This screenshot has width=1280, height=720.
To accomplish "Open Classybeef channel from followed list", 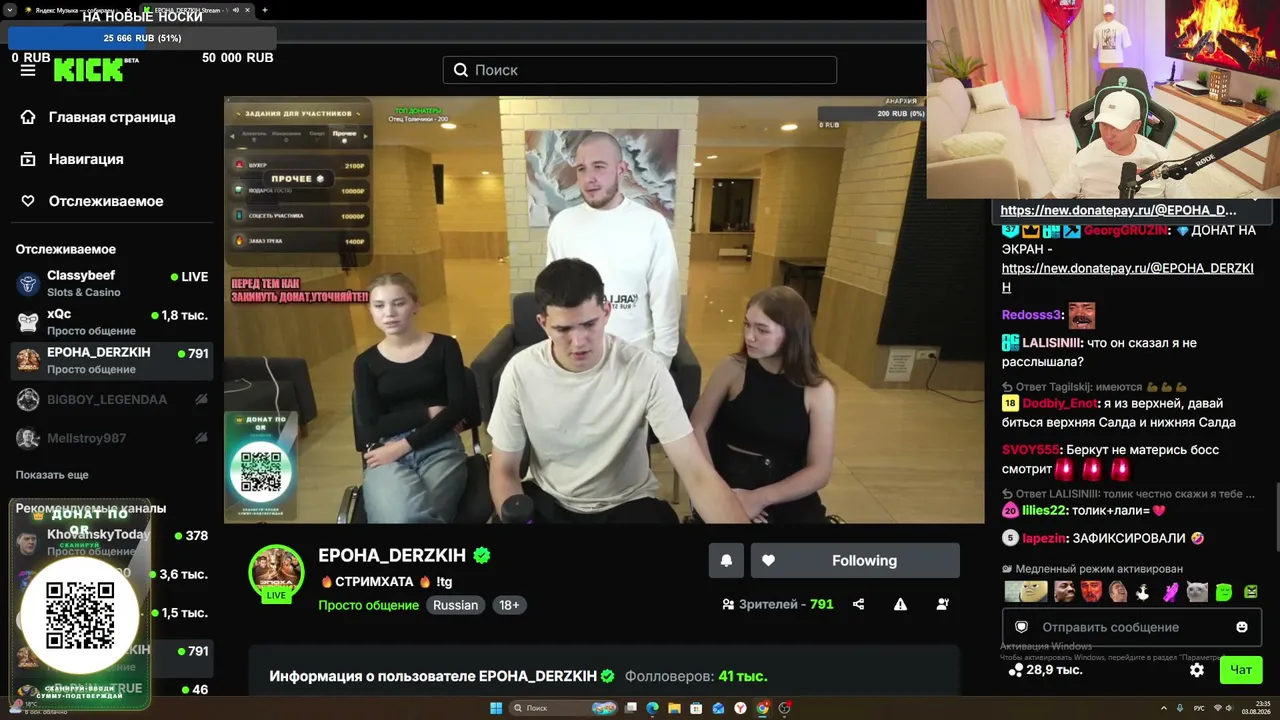I will [112, 283].
